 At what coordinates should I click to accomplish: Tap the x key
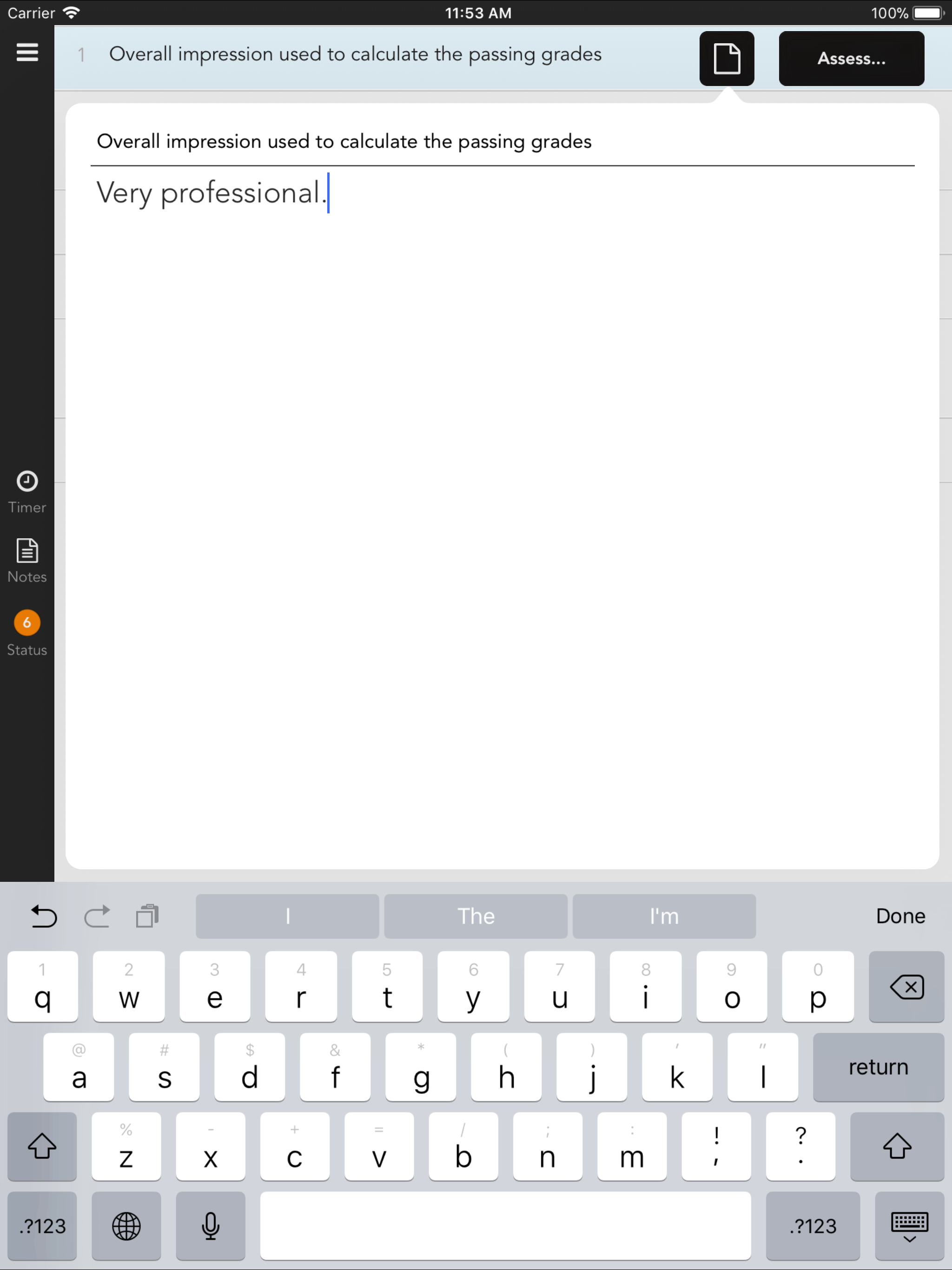pyautogui.click(x=211, y=1146)
